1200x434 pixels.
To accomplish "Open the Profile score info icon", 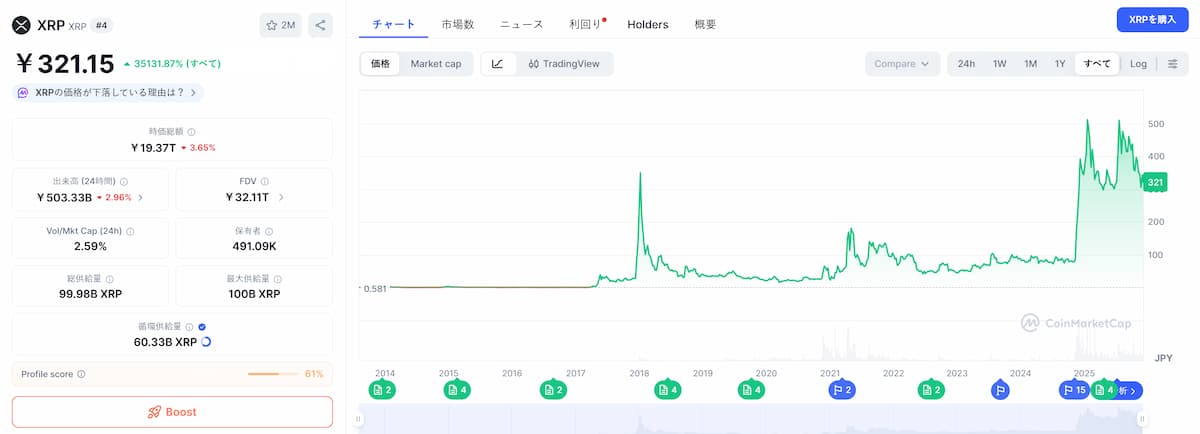I will pos(81,374).
